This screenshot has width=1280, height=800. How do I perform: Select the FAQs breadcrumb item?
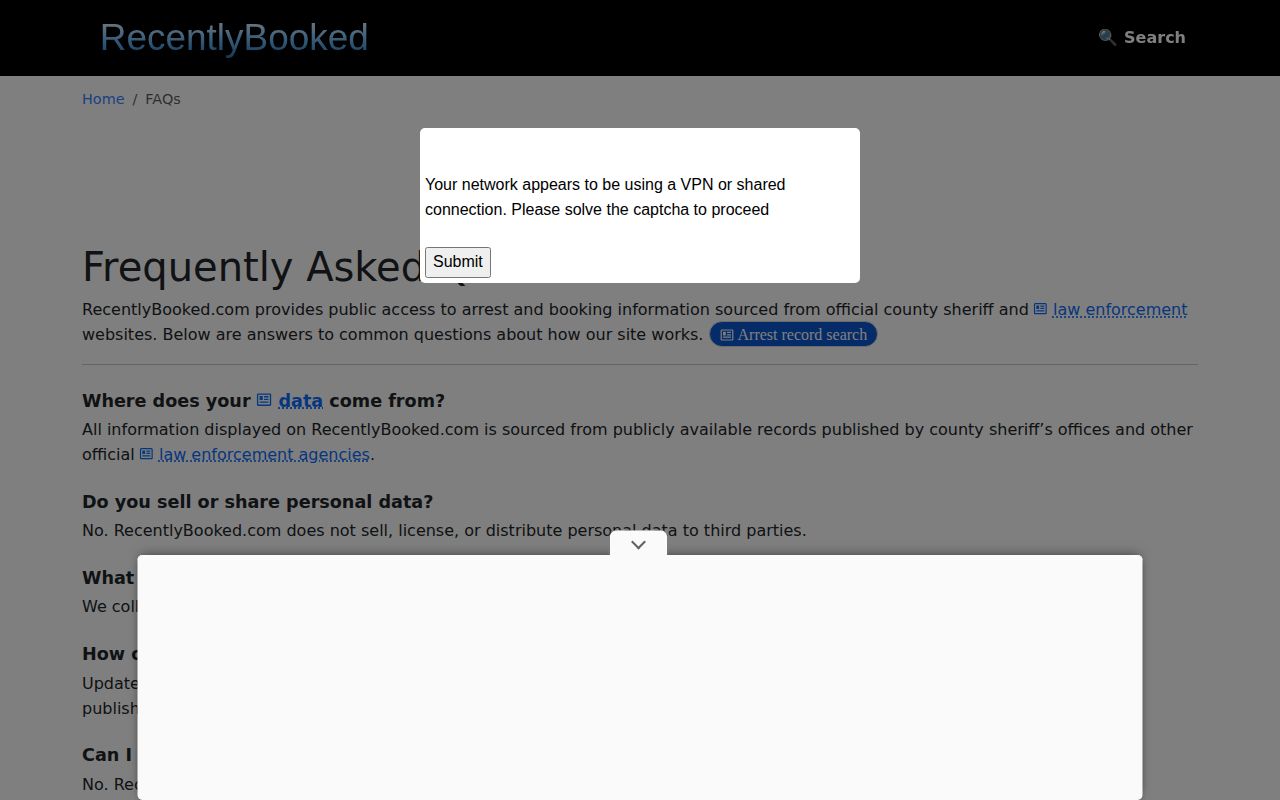pos(163,99)
